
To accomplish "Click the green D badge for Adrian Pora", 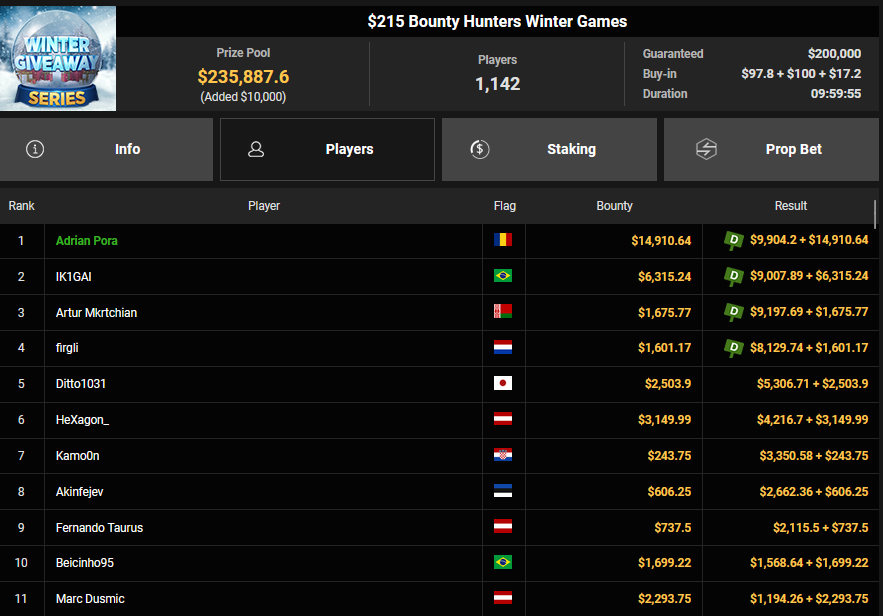I will 735,240.
